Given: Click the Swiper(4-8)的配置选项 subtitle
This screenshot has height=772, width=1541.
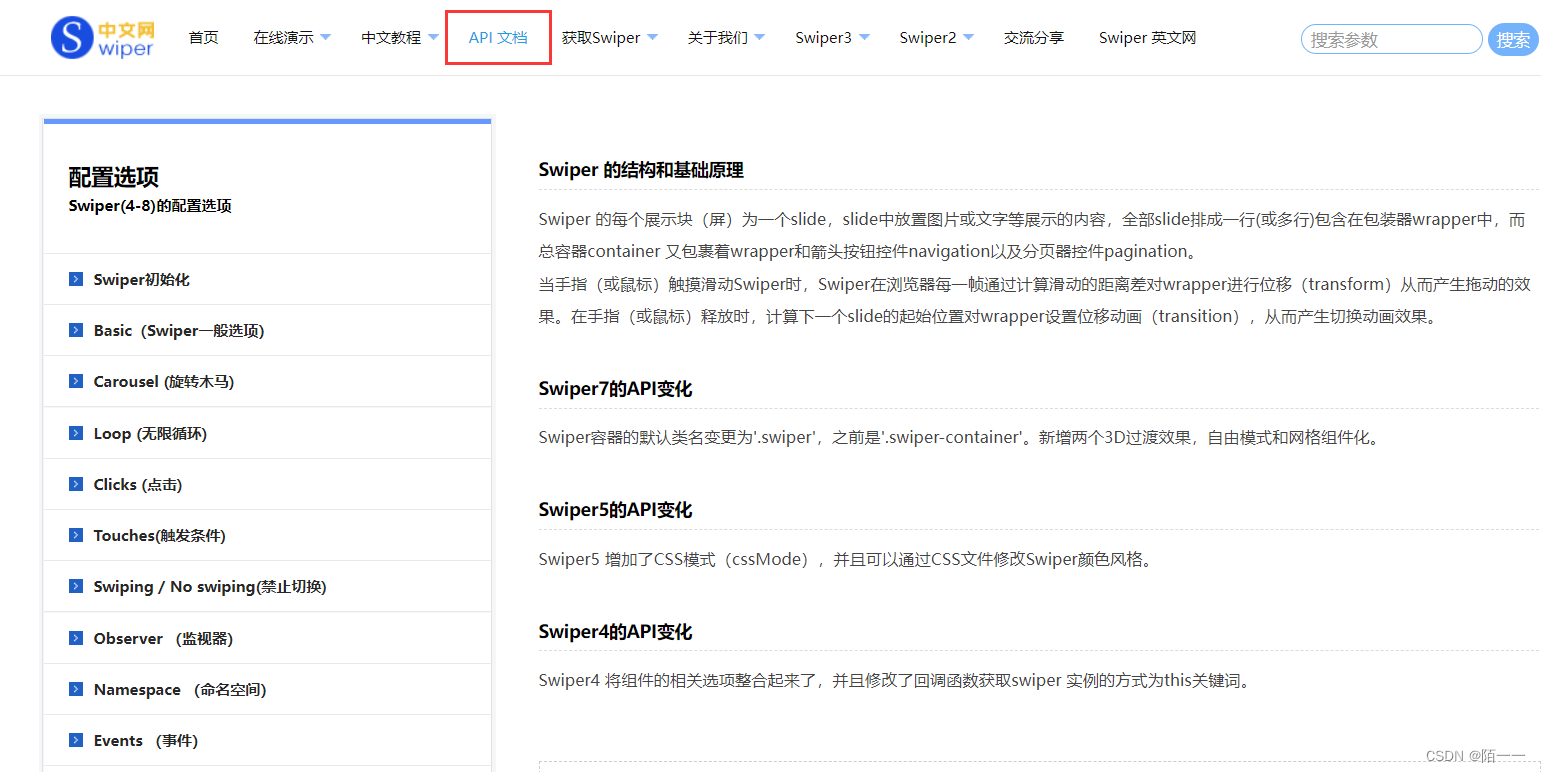Looking at the screenshot, I should [x=150, y=206].
